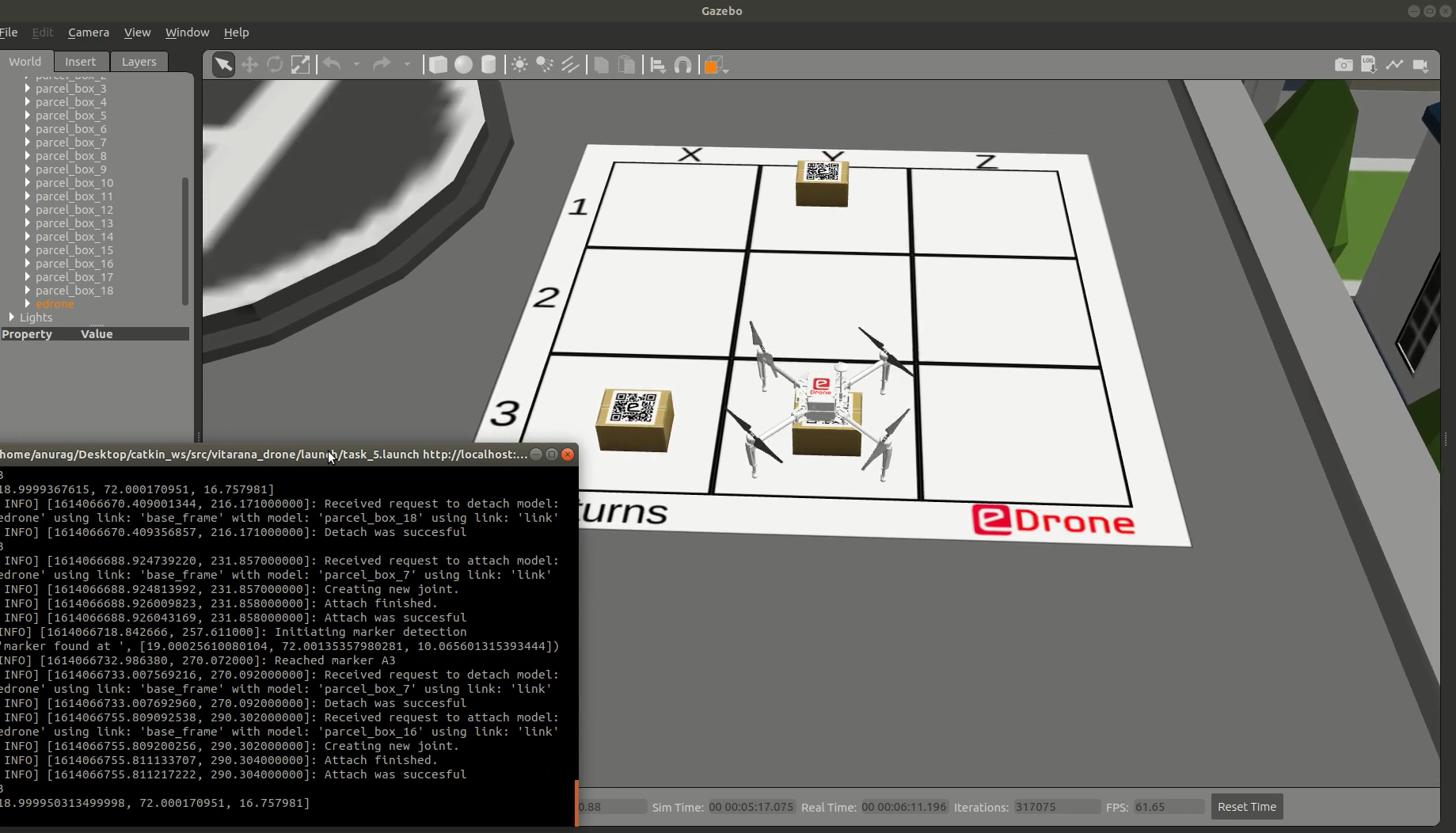The image size is (1456, 833).
Task: Open the Help menu
Action: click(236, 32)
